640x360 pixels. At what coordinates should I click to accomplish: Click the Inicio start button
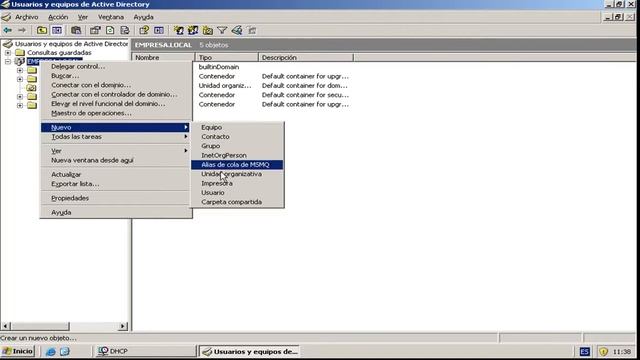click(x=18, y=351)
